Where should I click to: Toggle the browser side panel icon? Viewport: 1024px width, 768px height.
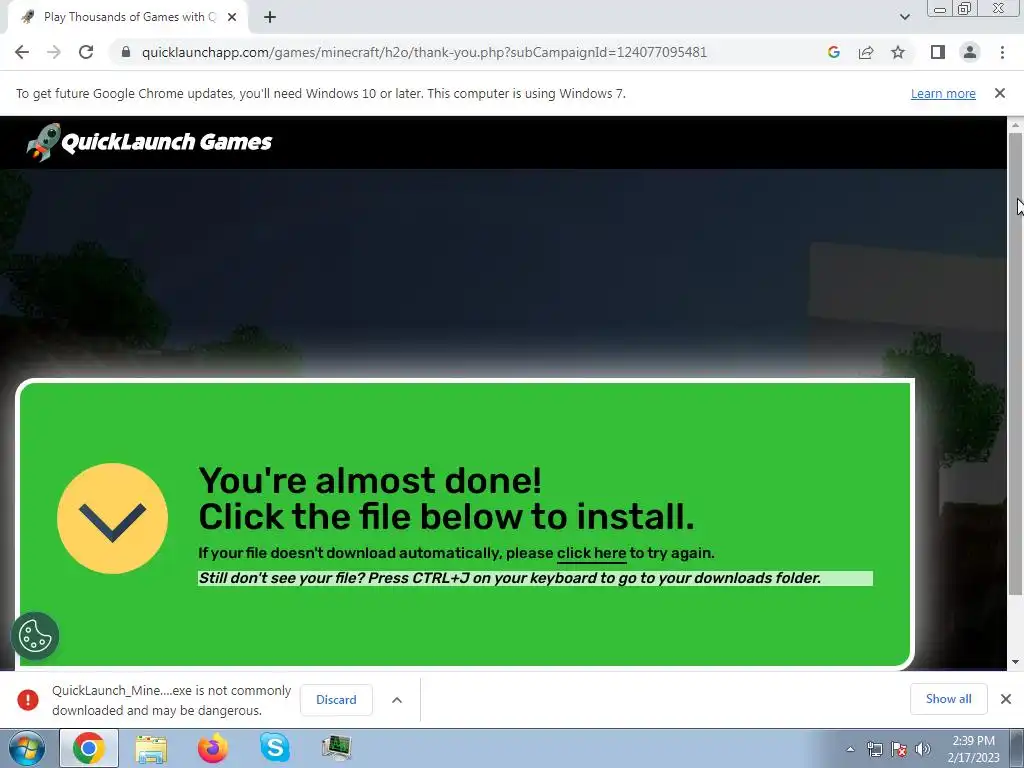point(938,52)
